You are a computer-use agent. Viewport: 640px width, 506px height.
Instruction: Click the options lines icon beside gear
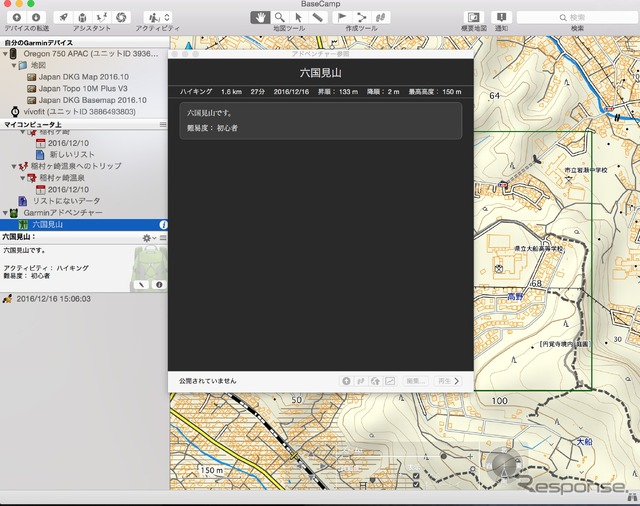tap(163, 238)
